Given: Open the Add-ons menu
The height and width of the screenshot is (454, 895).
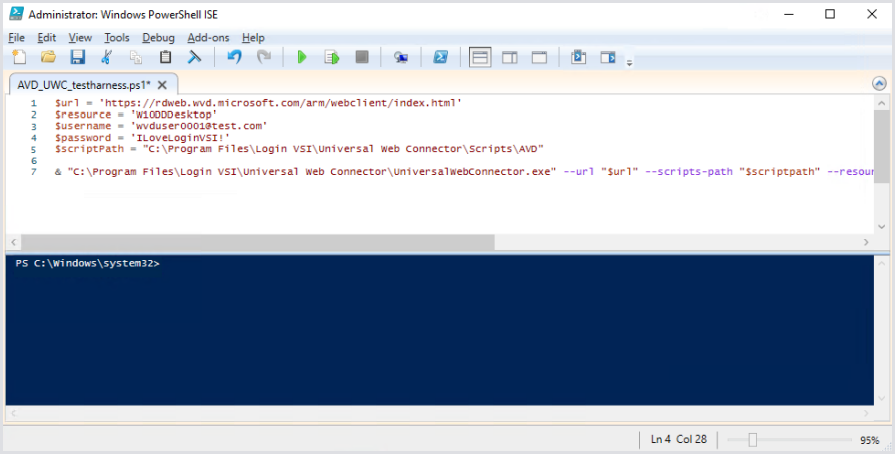Looking at the screenshot, I should [x=208, y=37].
